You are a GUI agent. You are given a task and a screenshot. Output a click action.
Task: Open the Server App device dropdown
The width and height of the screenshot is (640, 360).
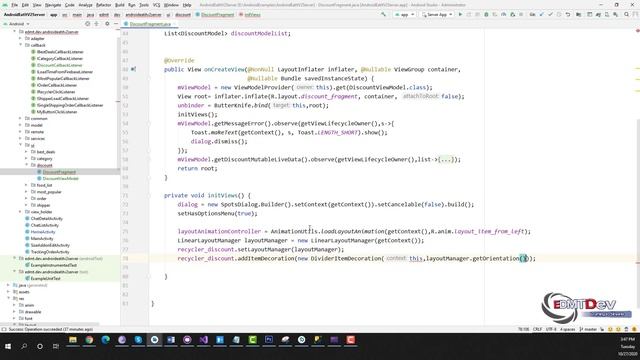tap(437, 15)
